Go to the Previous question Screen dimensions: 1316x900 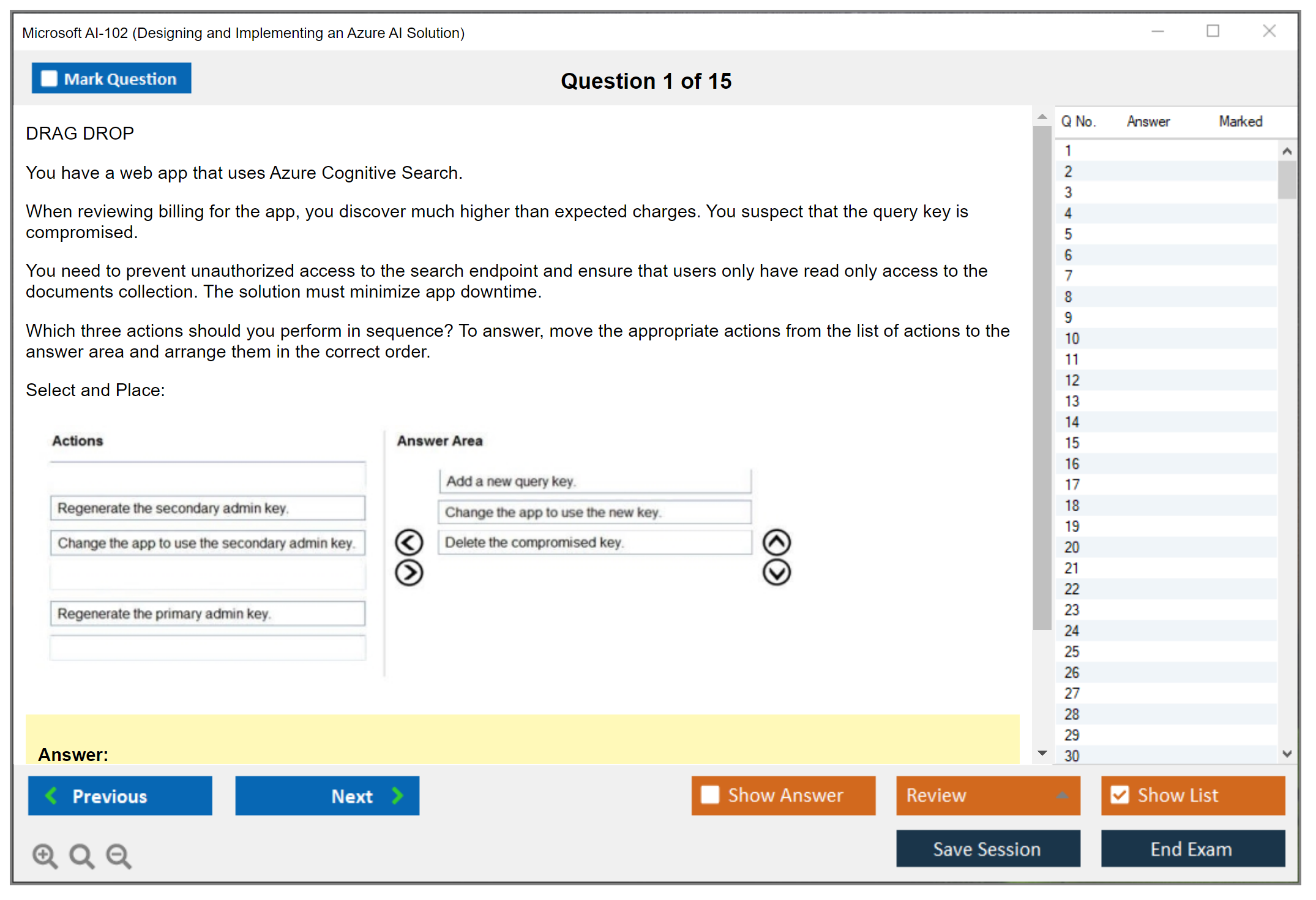pyautogui.click(x=120, y=796)
